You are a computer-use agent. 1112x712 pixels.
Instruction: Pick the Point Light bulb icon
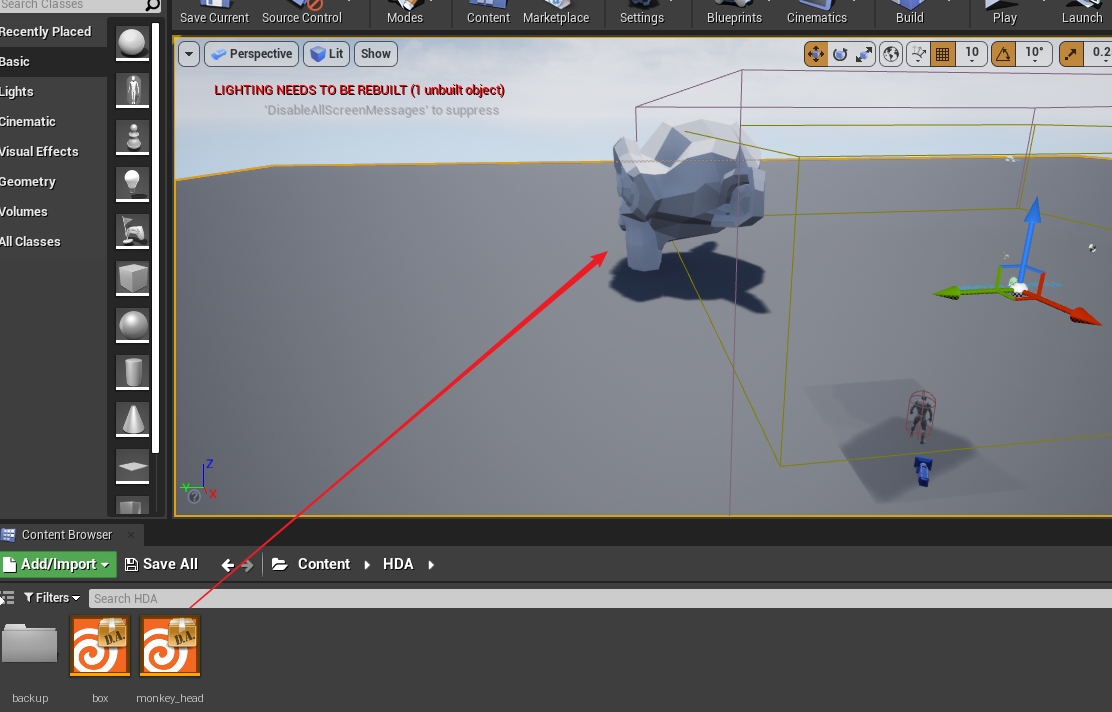point(133,184)
